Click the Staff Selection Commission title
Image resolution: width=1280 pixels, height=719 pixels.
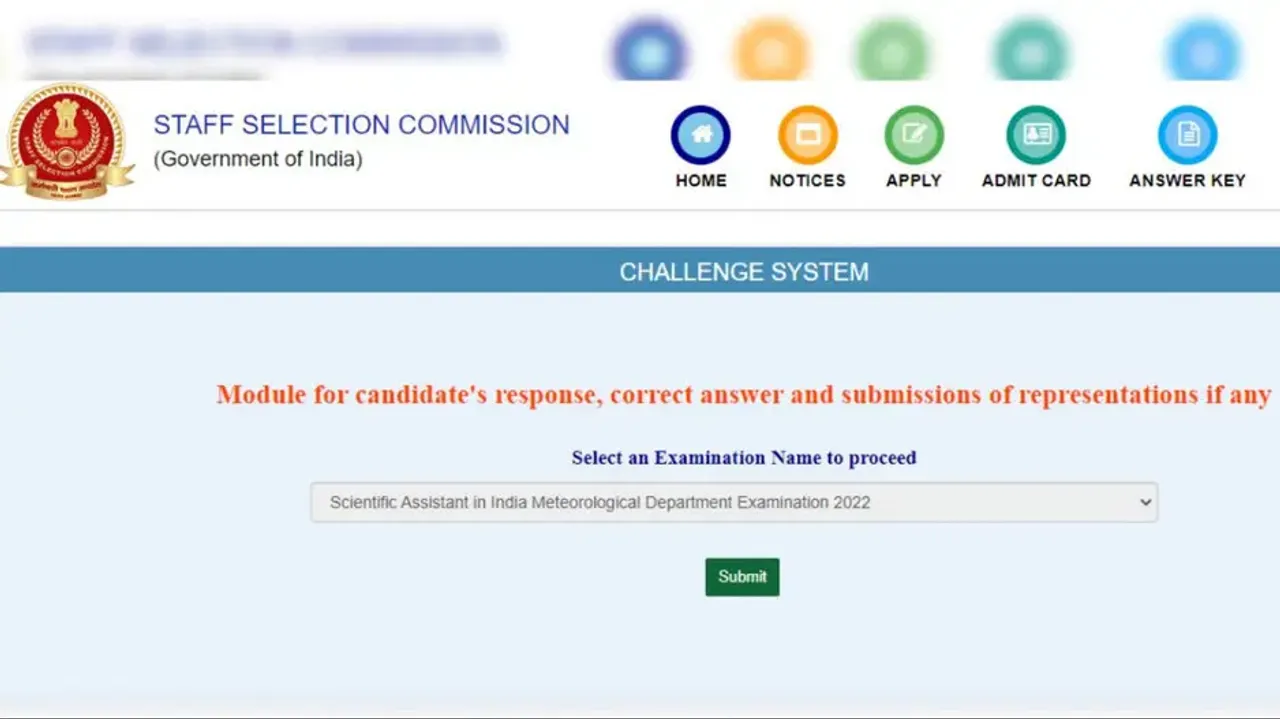pos(361,125)
